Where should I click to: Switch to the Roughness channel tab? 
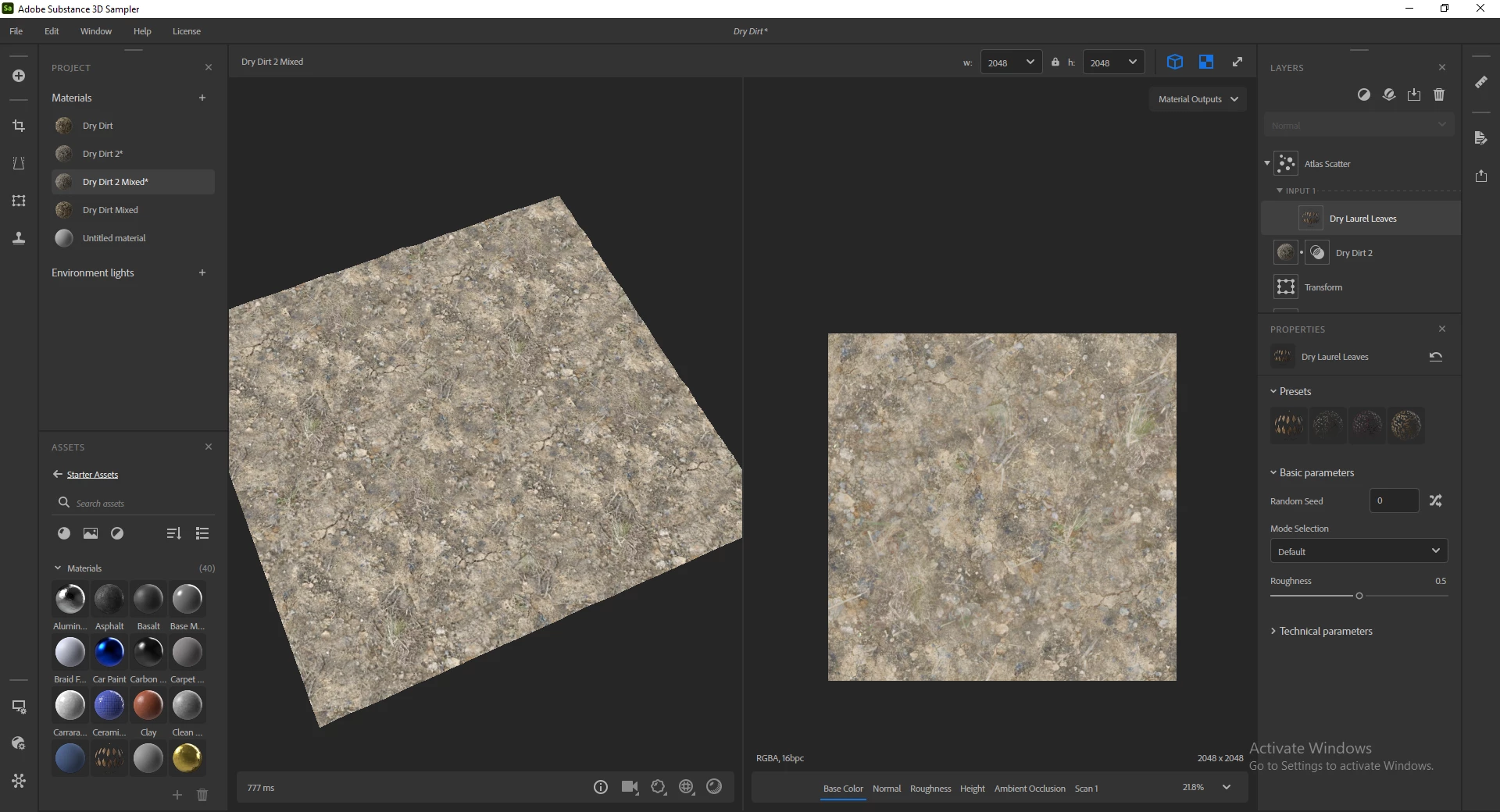[930, 789]
